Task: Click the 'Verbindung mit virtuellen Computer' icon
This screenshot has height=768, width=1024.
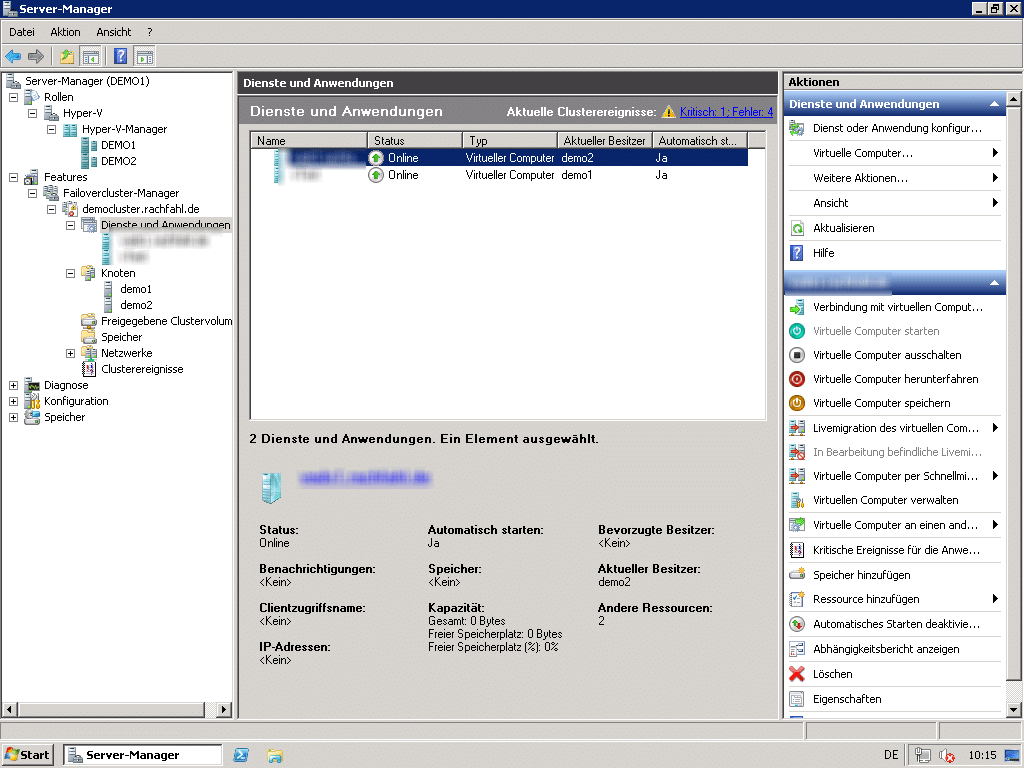Action: click(797, 308)
